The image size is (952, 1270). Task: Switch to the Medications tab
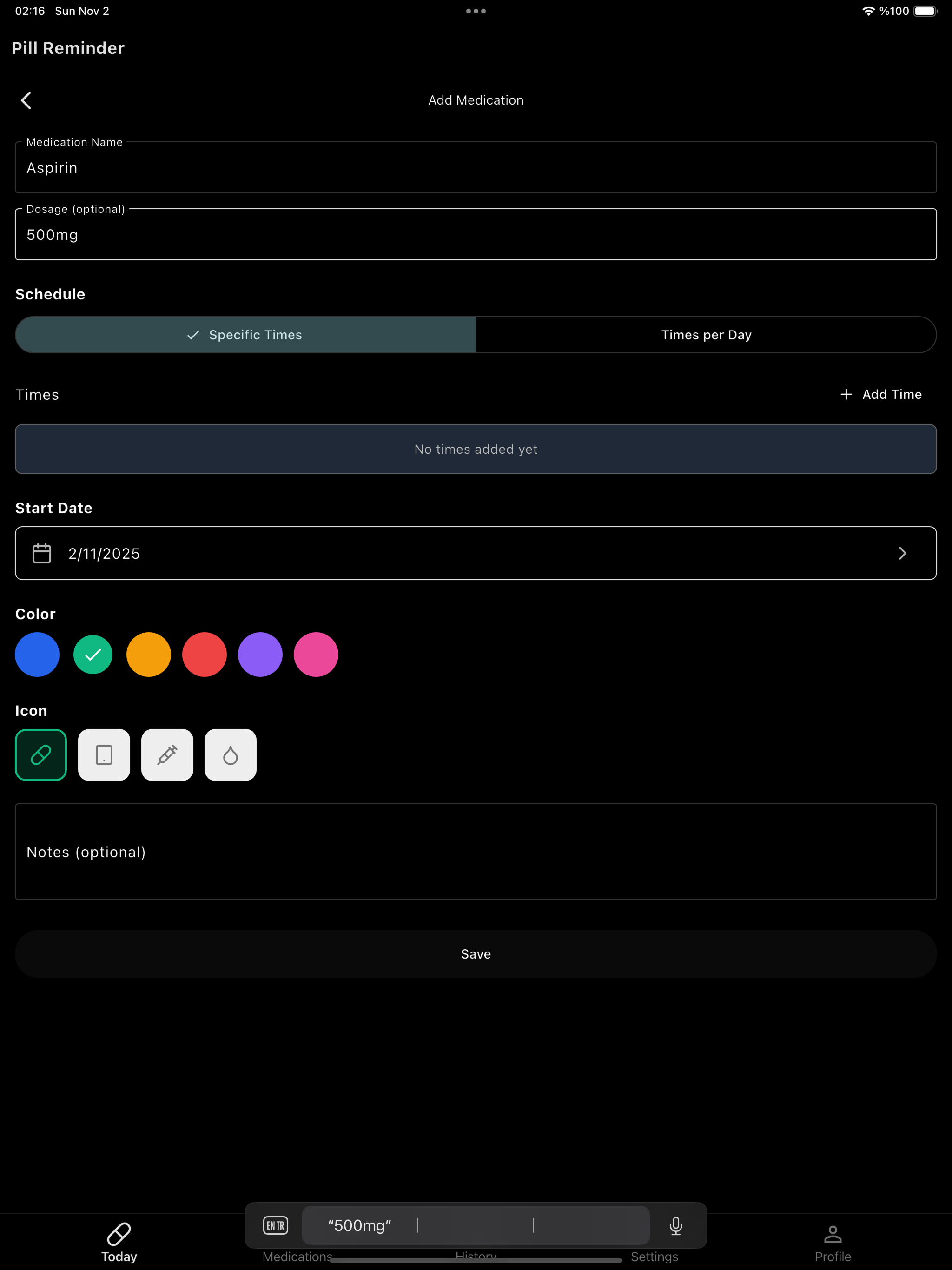pyautogui.click(x=297, y=1256)
